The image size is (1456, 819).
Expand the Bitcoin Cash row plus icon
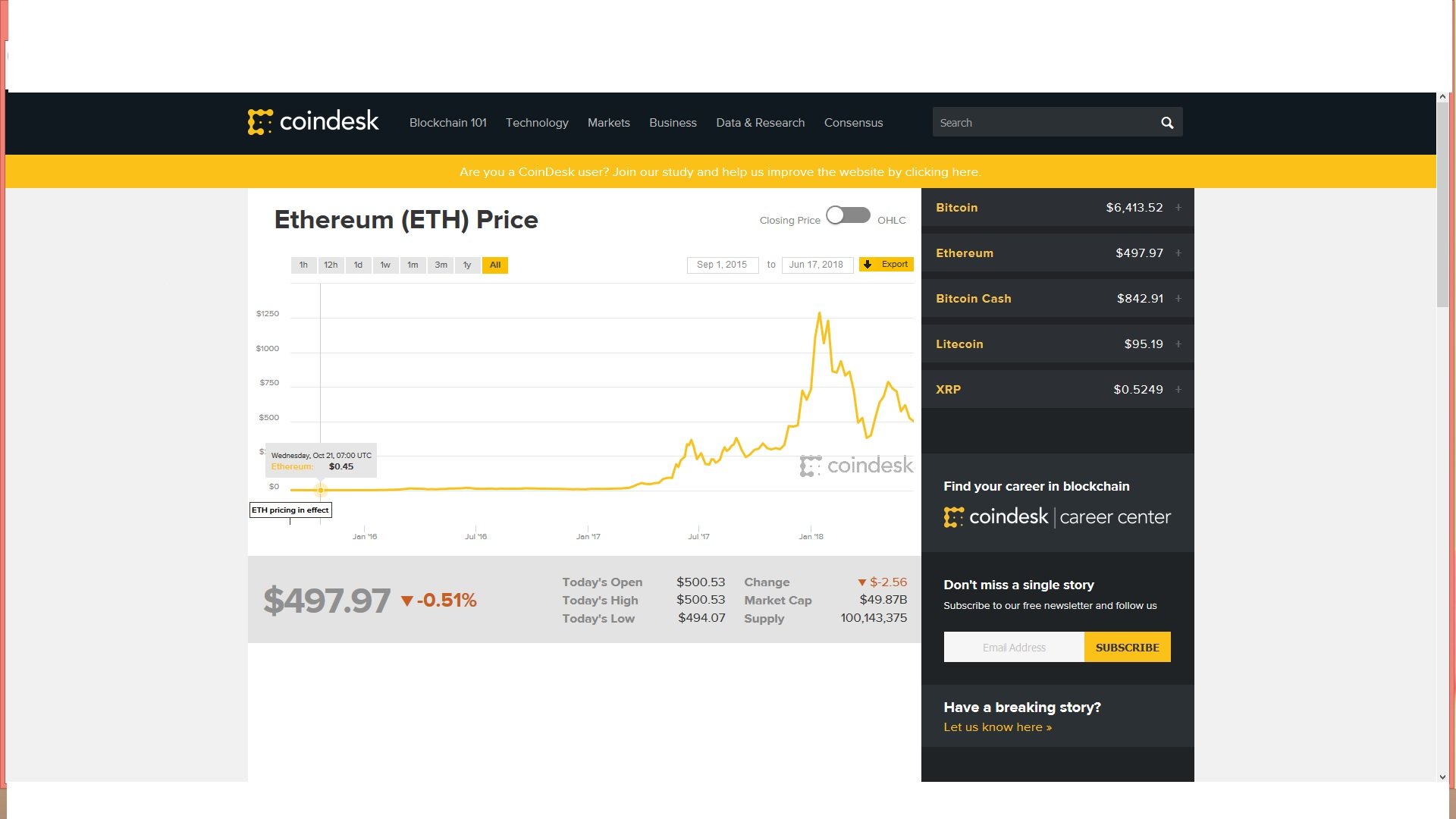[x=1178, y=299]
